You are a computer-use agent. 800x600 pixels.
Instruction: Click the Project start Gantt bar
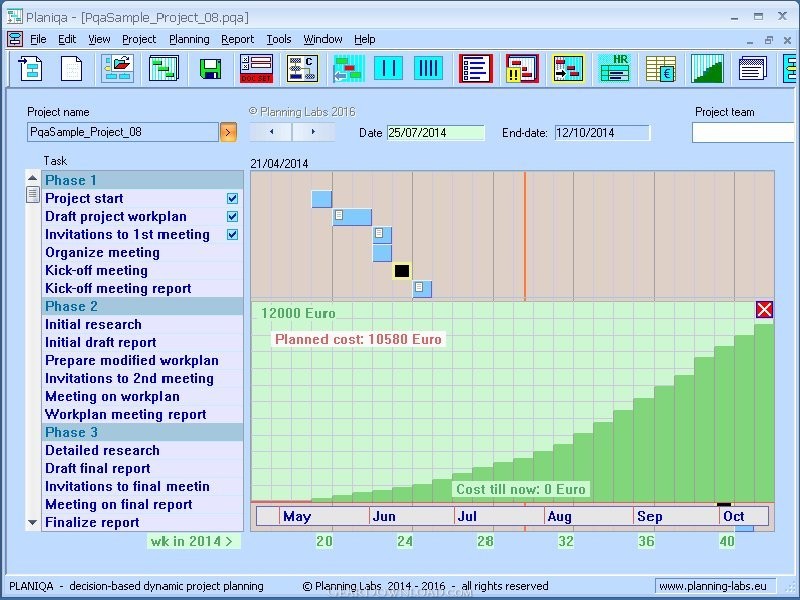(321, 199)
